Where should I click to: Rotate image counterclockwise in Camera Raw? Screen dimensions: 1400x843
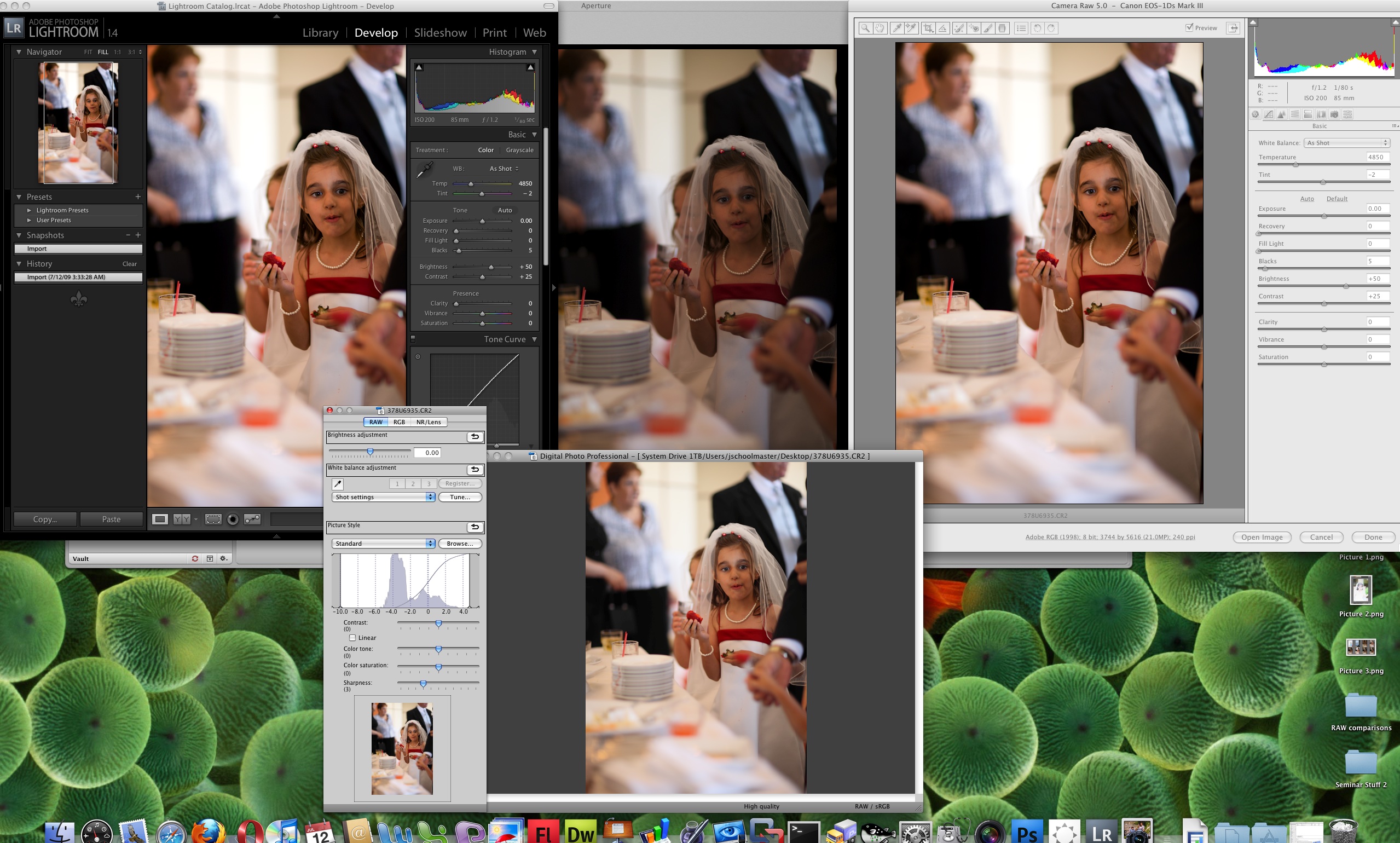pos(1037,28)
